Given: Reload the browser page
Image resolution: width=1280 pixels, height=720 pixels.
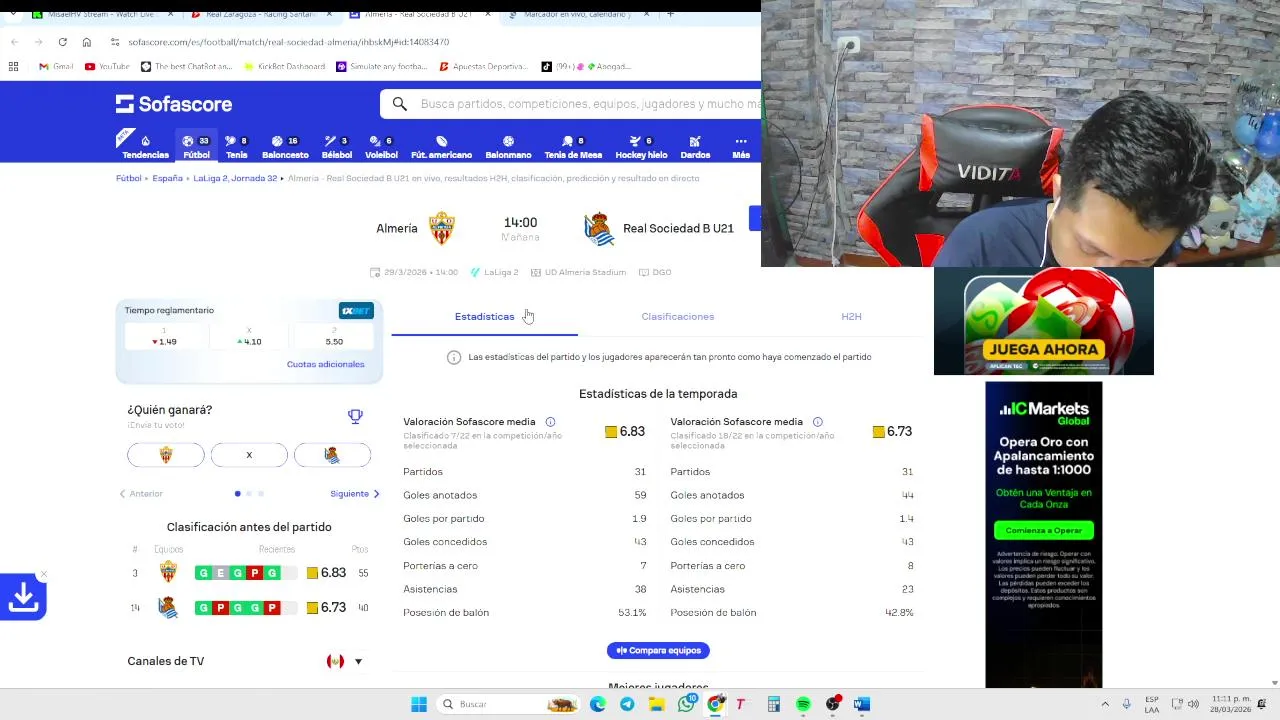Looking at the screenshot, I should [62, 42].
